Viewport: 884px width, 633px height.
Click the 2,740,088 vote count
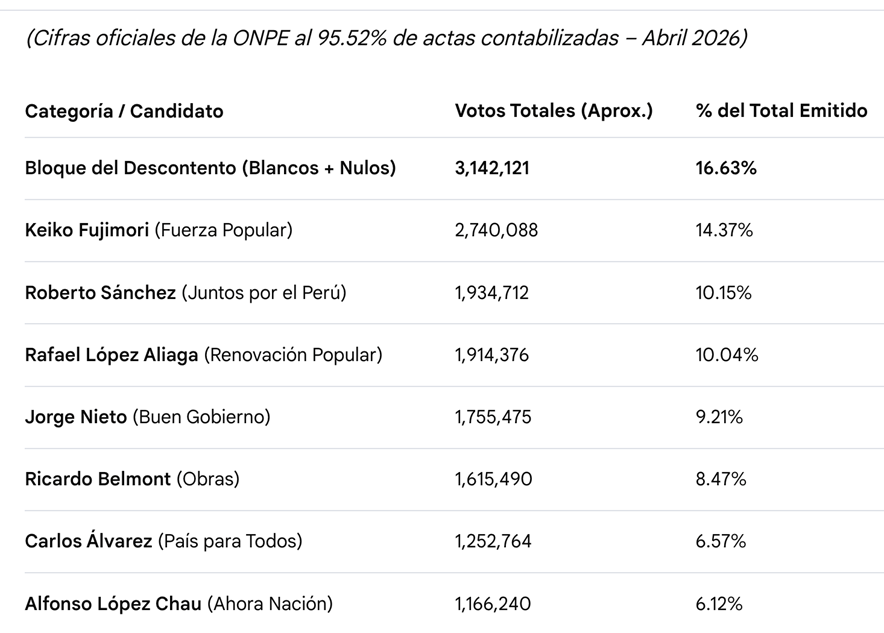(x=496, y=230)
